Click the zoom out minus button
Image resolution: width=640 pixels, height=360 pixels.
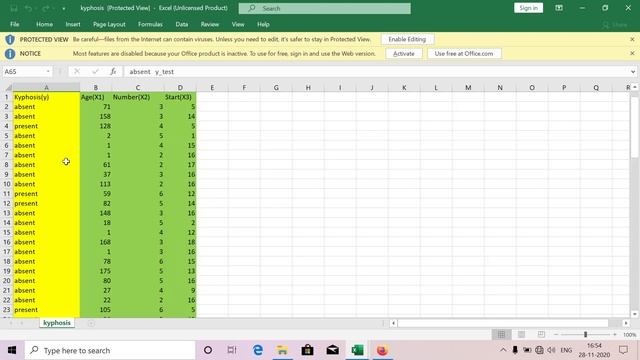556,334
